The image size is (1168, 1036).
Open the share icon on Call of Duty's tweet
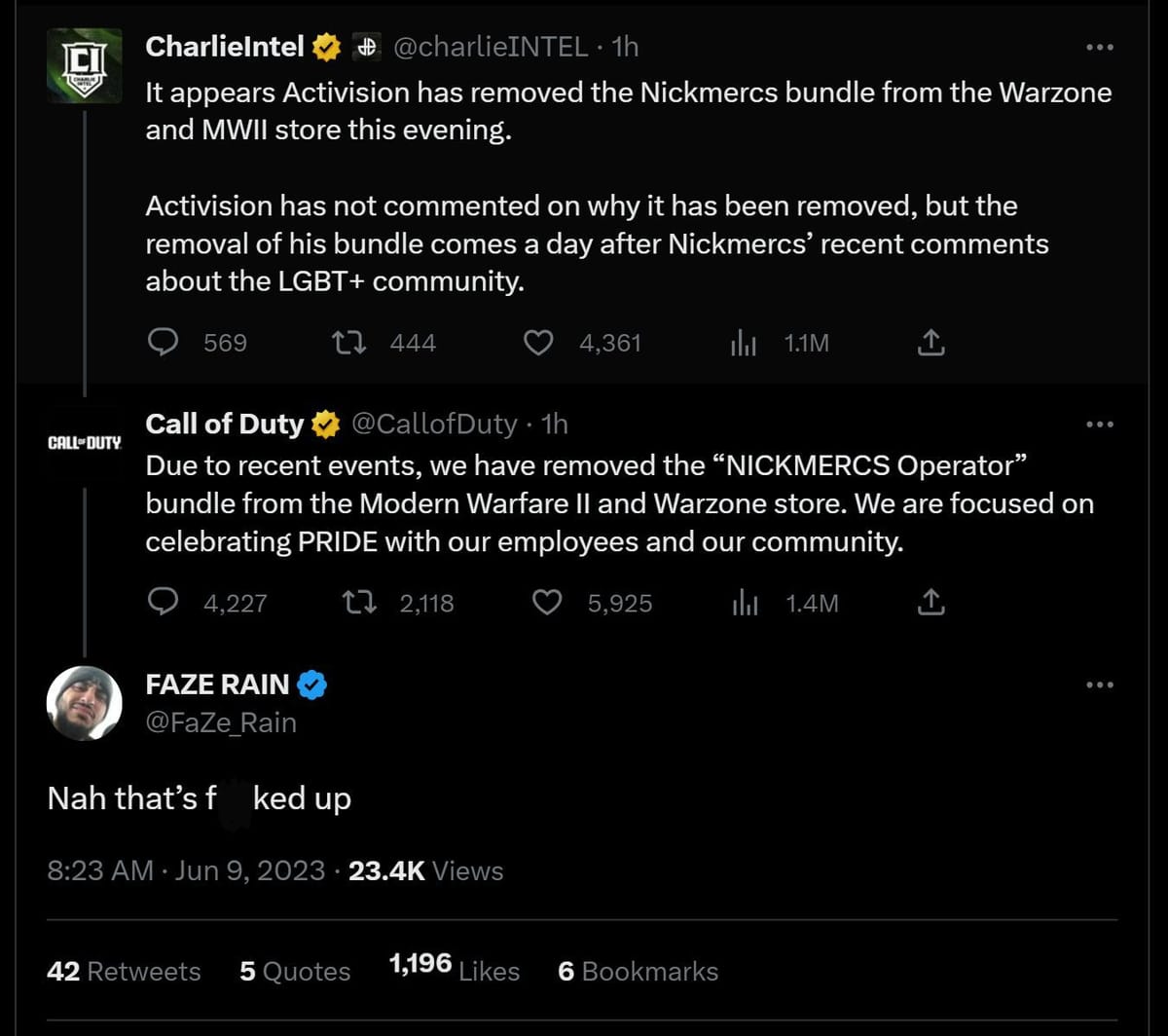point(932,603)
